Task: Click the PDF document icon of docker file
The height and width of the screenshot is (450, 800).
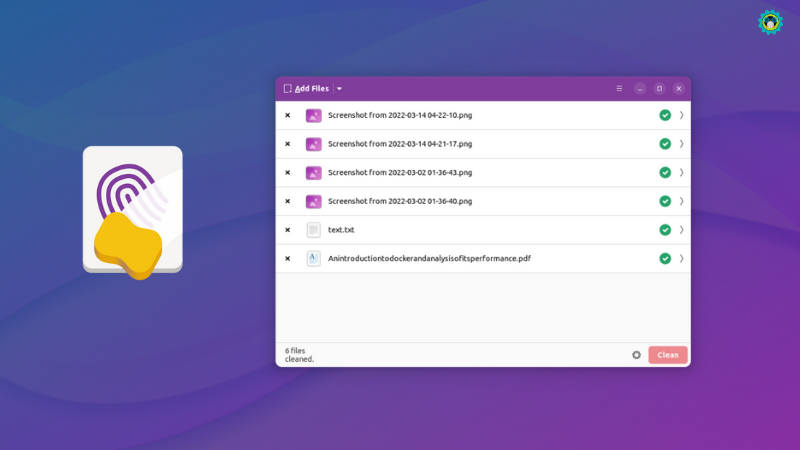Action: click(313, 258)
